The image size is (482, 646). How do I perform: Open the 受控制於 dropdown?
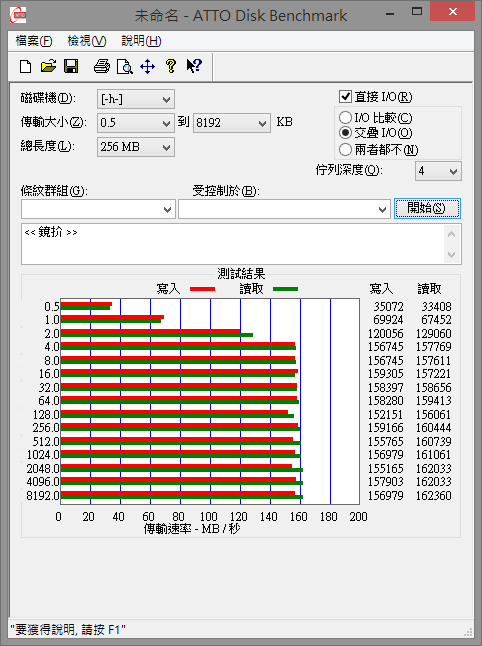click(284, 209)
